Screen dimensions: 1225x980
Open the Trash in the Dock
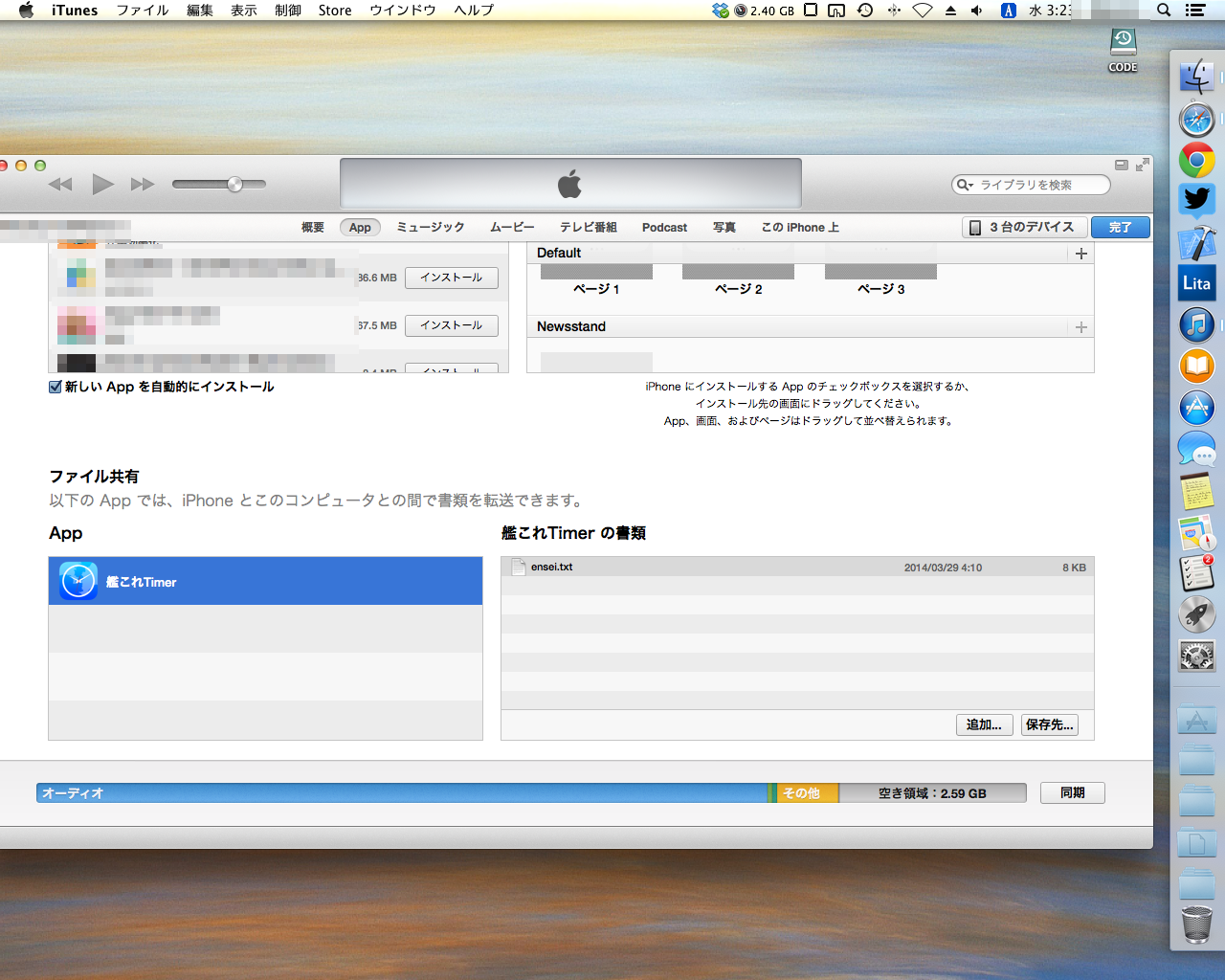pos(1196,924)
